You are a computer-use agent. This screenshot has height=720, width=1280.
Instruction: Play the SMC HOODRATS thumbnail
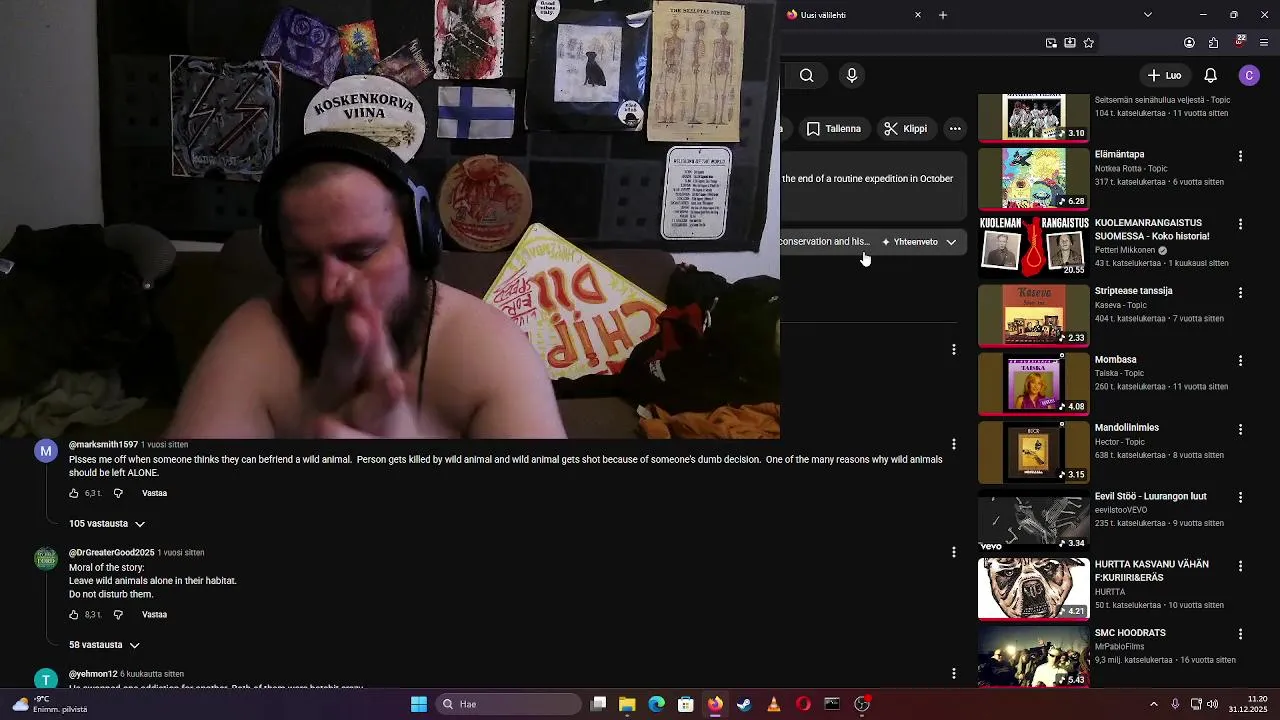[x=1034, y=656]
